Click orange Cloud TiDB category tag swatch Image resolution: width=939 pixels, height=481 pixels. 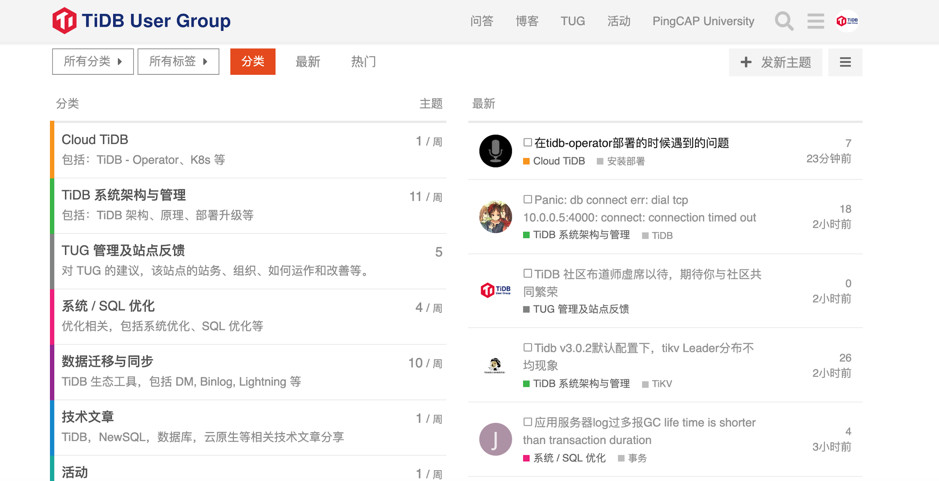click(527, 161)
